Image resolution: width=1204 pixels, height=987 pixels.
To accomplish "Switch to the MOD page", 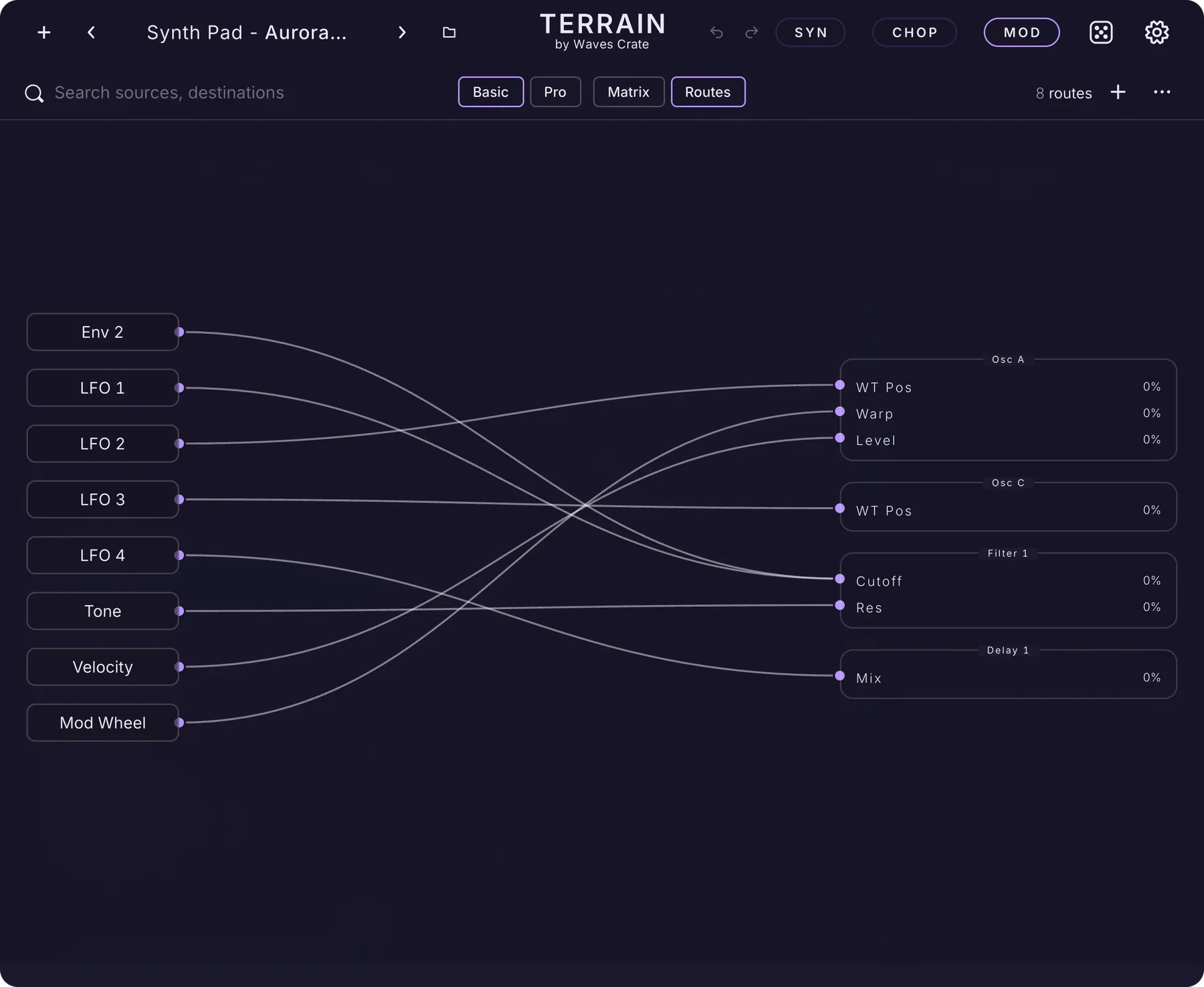I will [1021, 32].
